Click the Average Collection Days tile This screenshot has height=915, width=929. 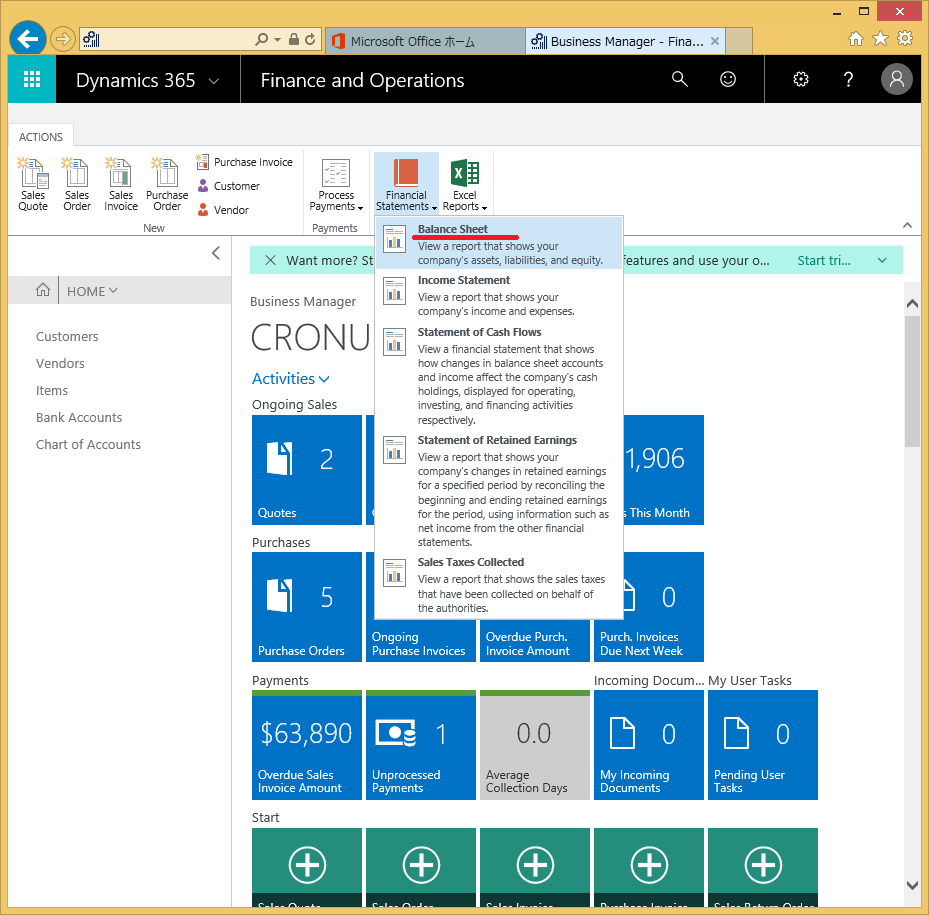(535, 745)
